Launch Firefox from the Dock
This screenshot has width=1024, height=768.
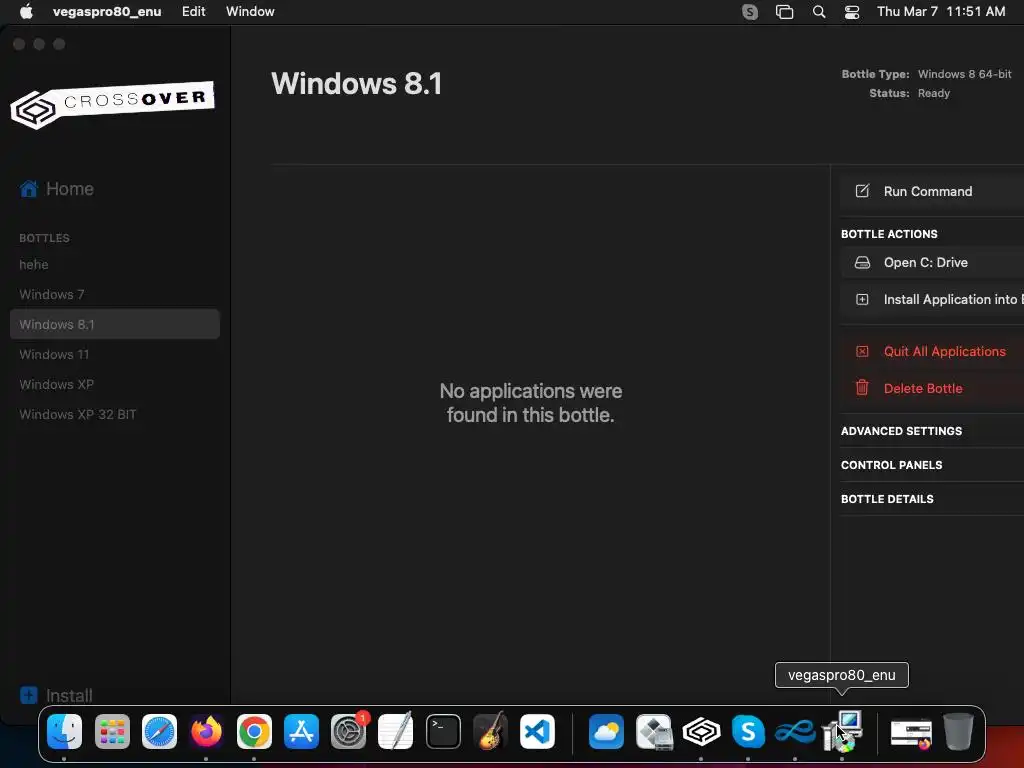pyautogui.click(x=206, y=731)
